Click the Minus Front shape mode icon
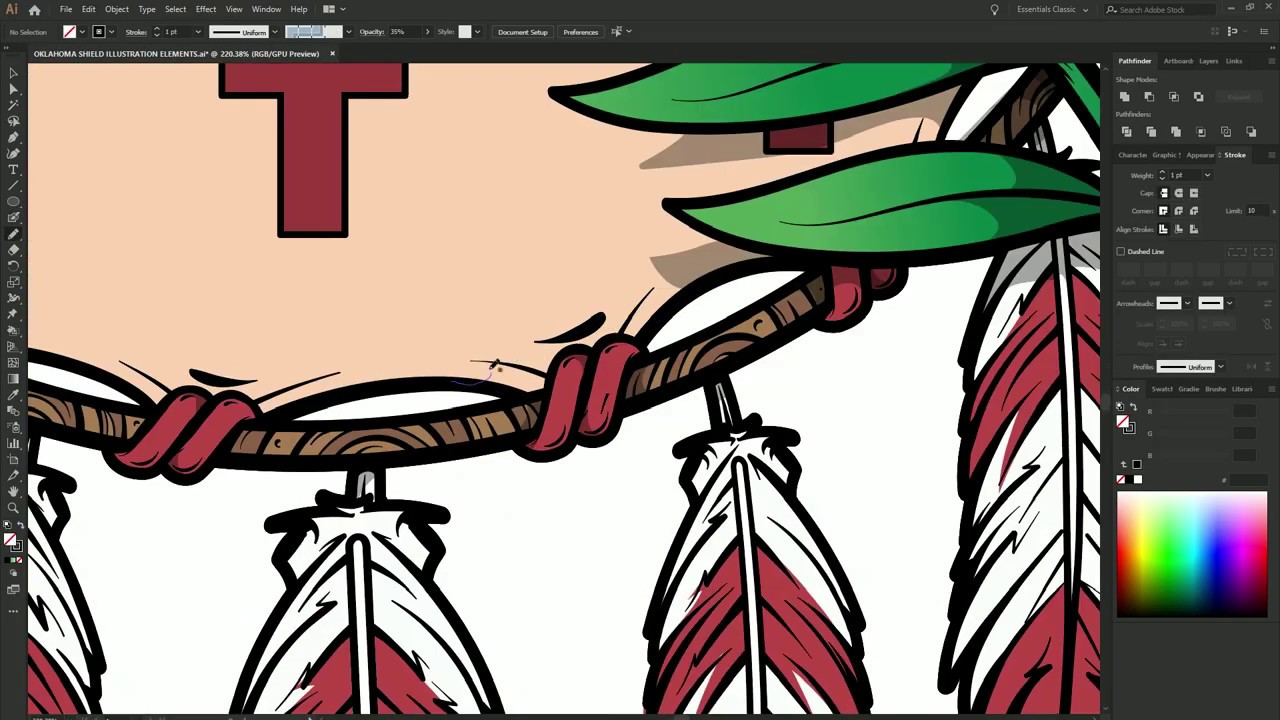The height and width of the screenshot is (720, 1280). [x=1149, y=97]
